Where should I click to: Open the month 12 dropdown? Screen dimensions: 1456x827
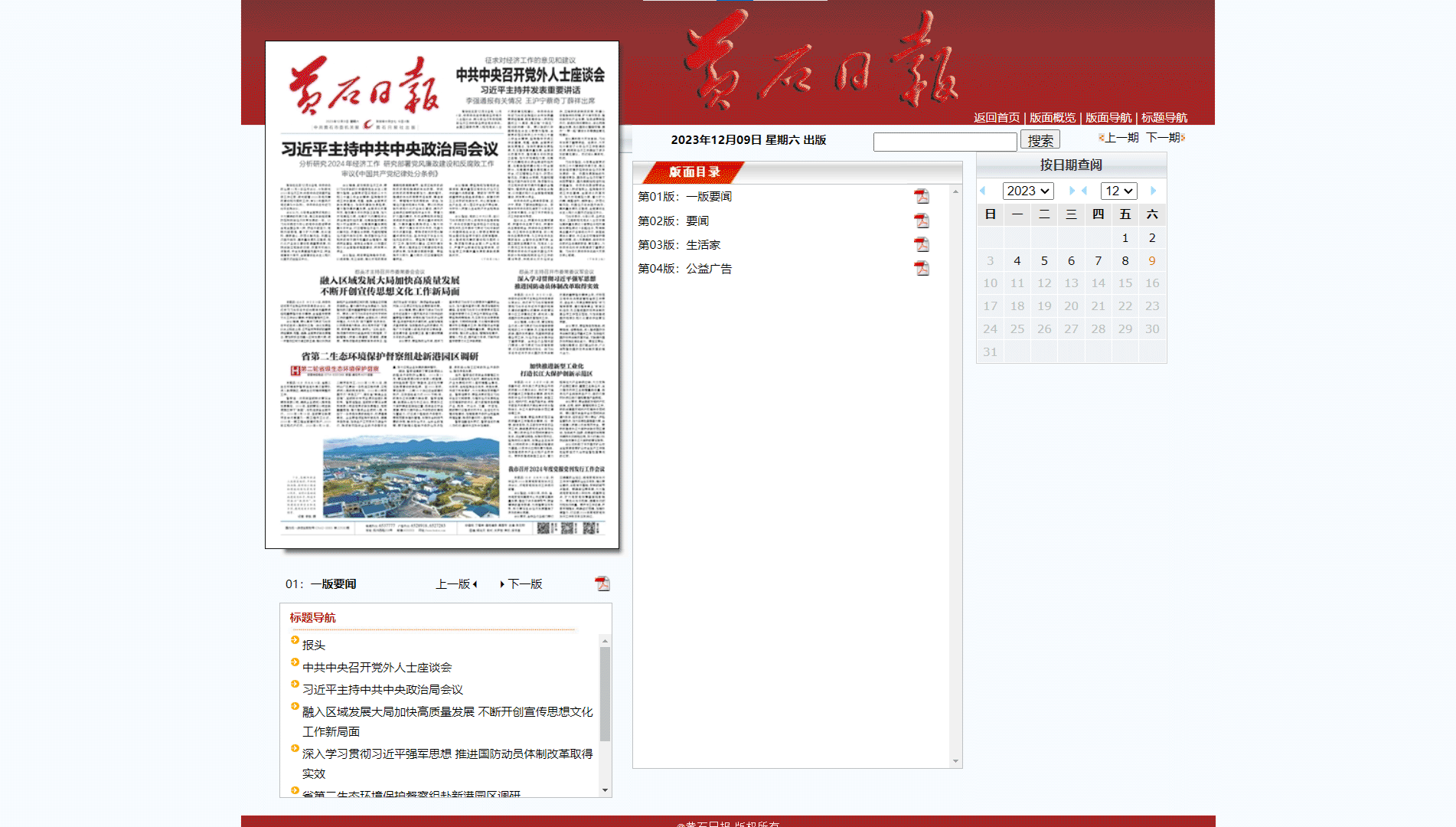[1118, 191]
